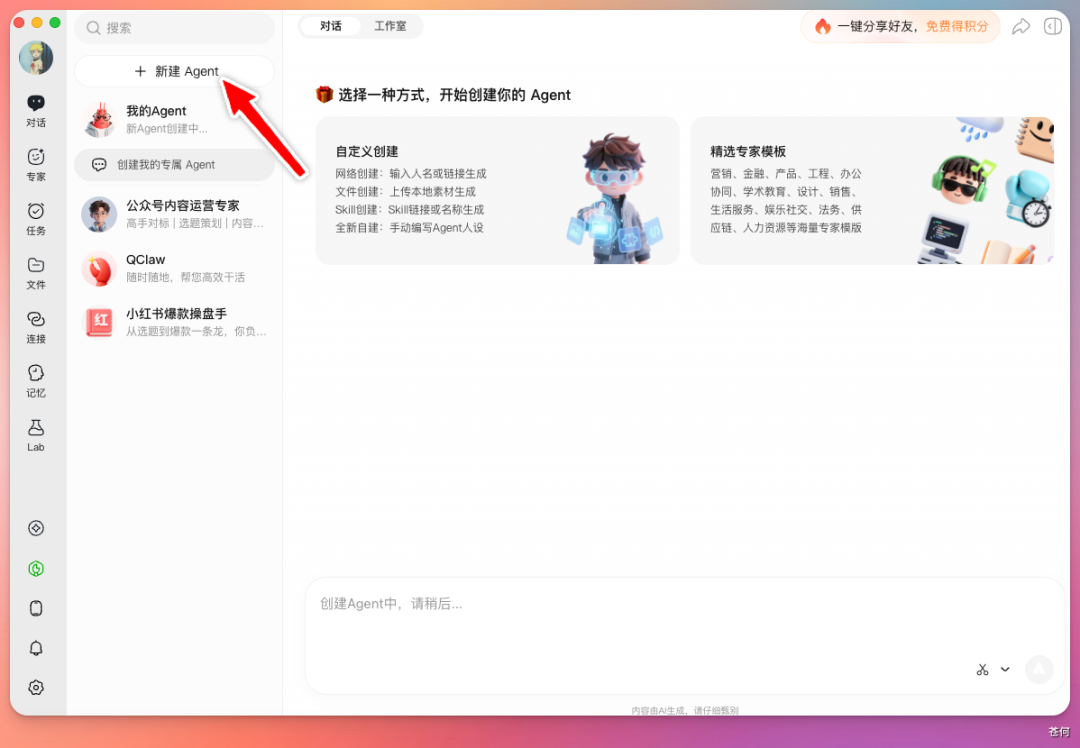Open the 连接 connections sidebar icon
The width and height of the screenshot is (1080, 748).
tap(36, 327)
